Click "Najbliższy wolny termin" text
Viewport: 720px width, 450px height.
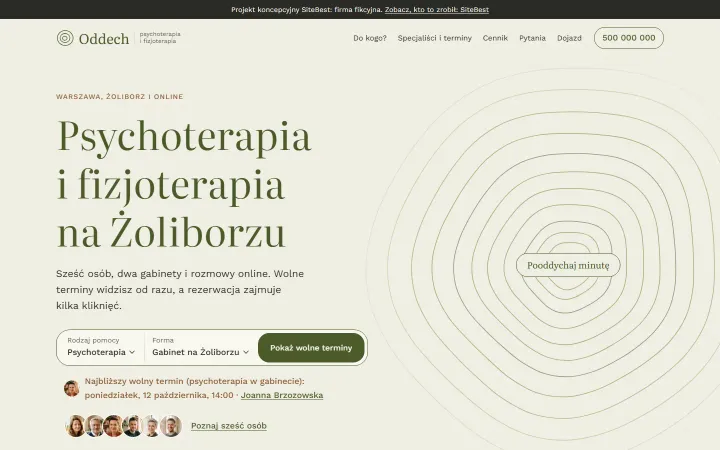pyautogui.click(x=194, y=381)
